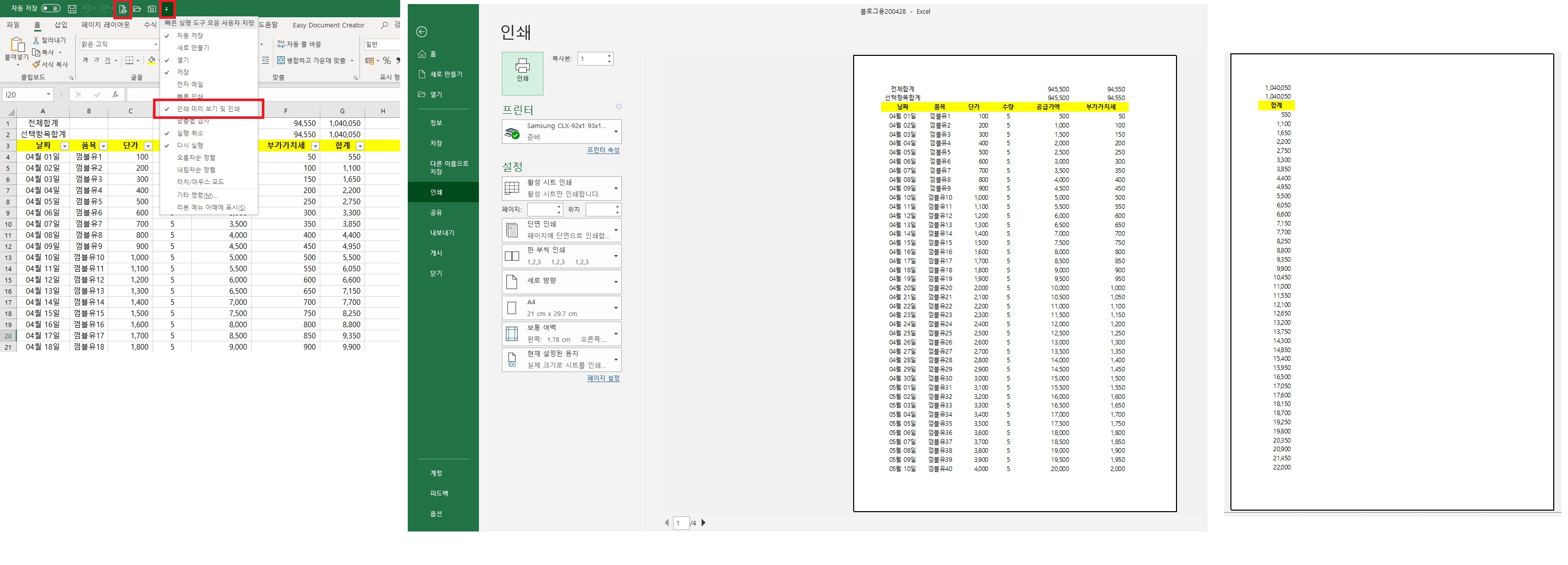Open the 페이지 레이아웃 ribbon tab
Screen dimensions: 1568x565
coord(105,25)
